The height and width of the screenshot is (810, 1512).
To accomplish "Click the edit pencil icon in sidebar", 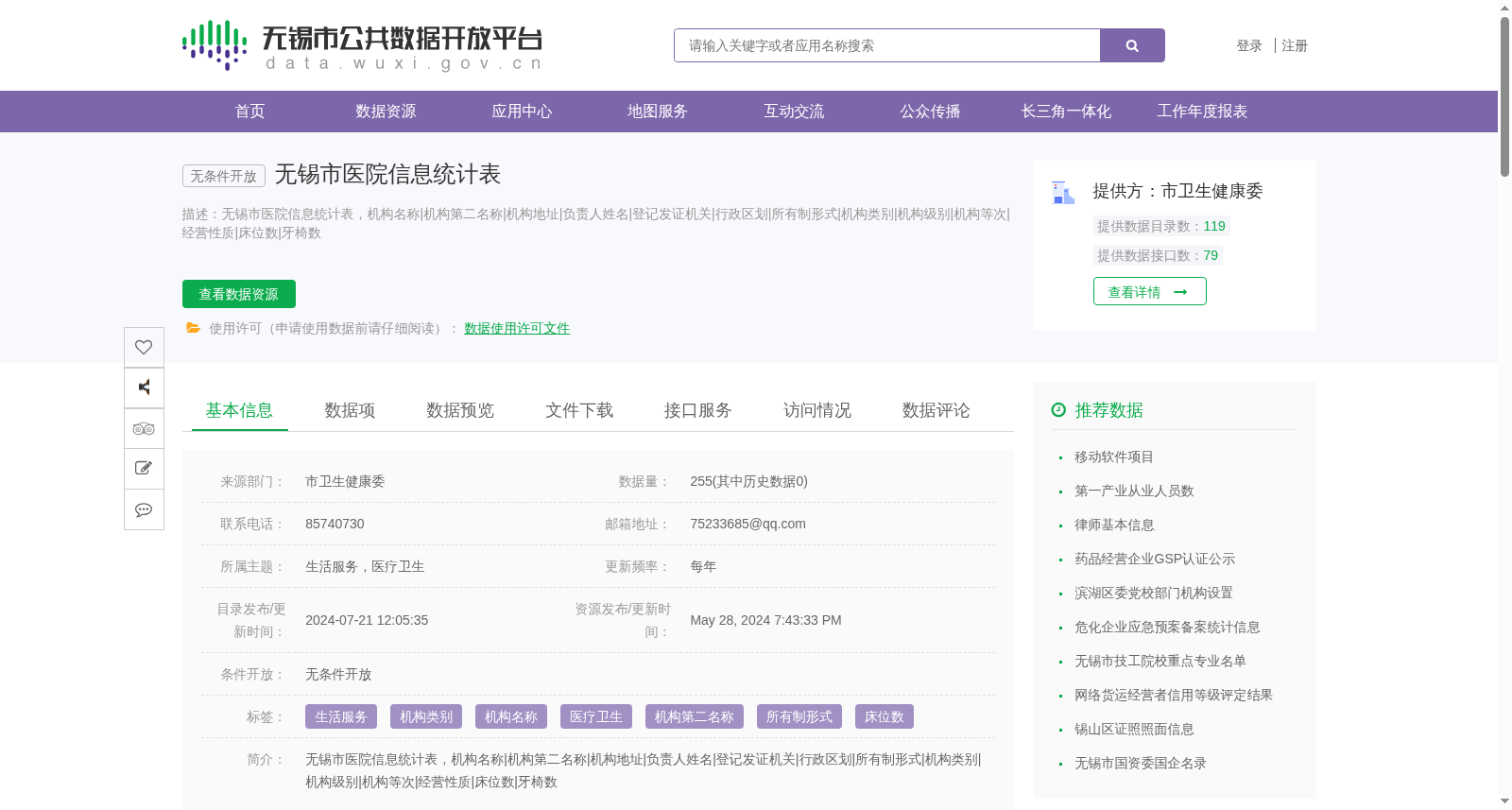I will 144,469.
